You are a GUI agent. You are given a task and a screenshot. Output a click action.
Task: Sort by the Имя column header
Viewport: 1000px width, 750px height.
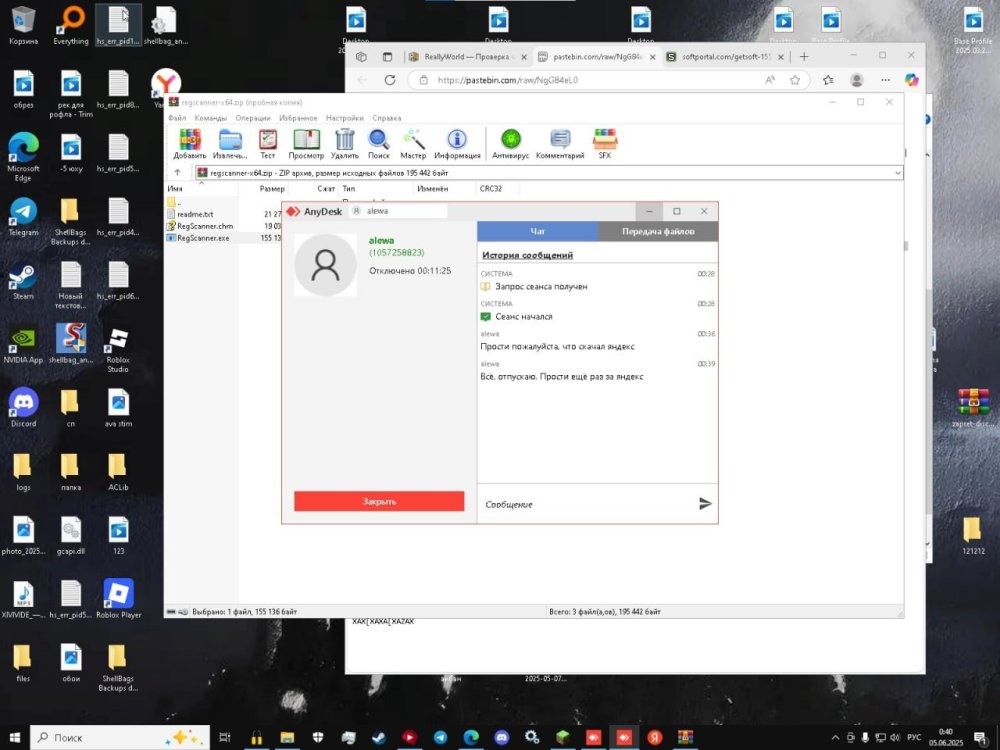[202, 189]
